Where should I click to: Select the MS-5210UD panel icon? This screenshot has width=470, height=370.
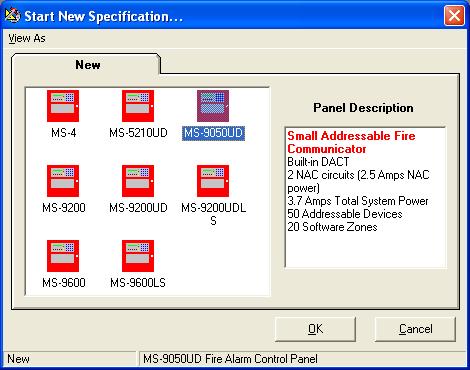138,106
